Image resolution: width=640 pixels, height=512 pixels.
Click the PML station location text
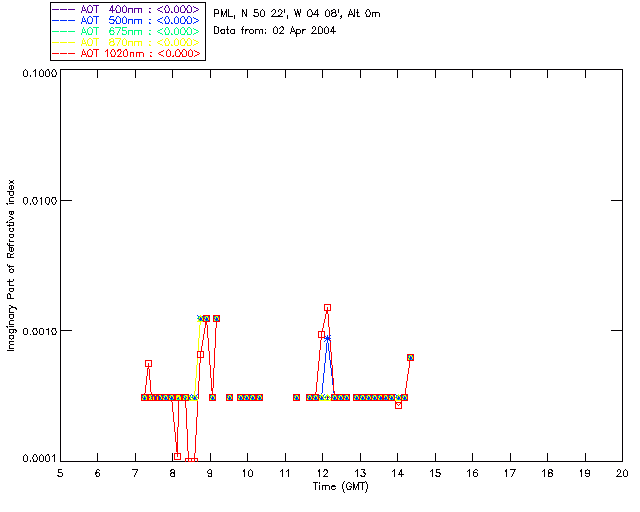click(x=297, y=14)
